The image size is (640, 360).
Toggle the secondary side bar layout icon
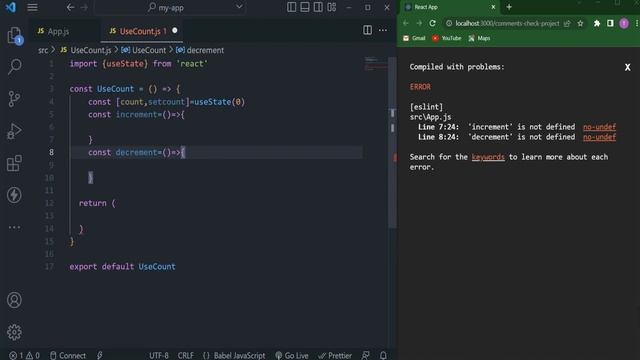318,7
